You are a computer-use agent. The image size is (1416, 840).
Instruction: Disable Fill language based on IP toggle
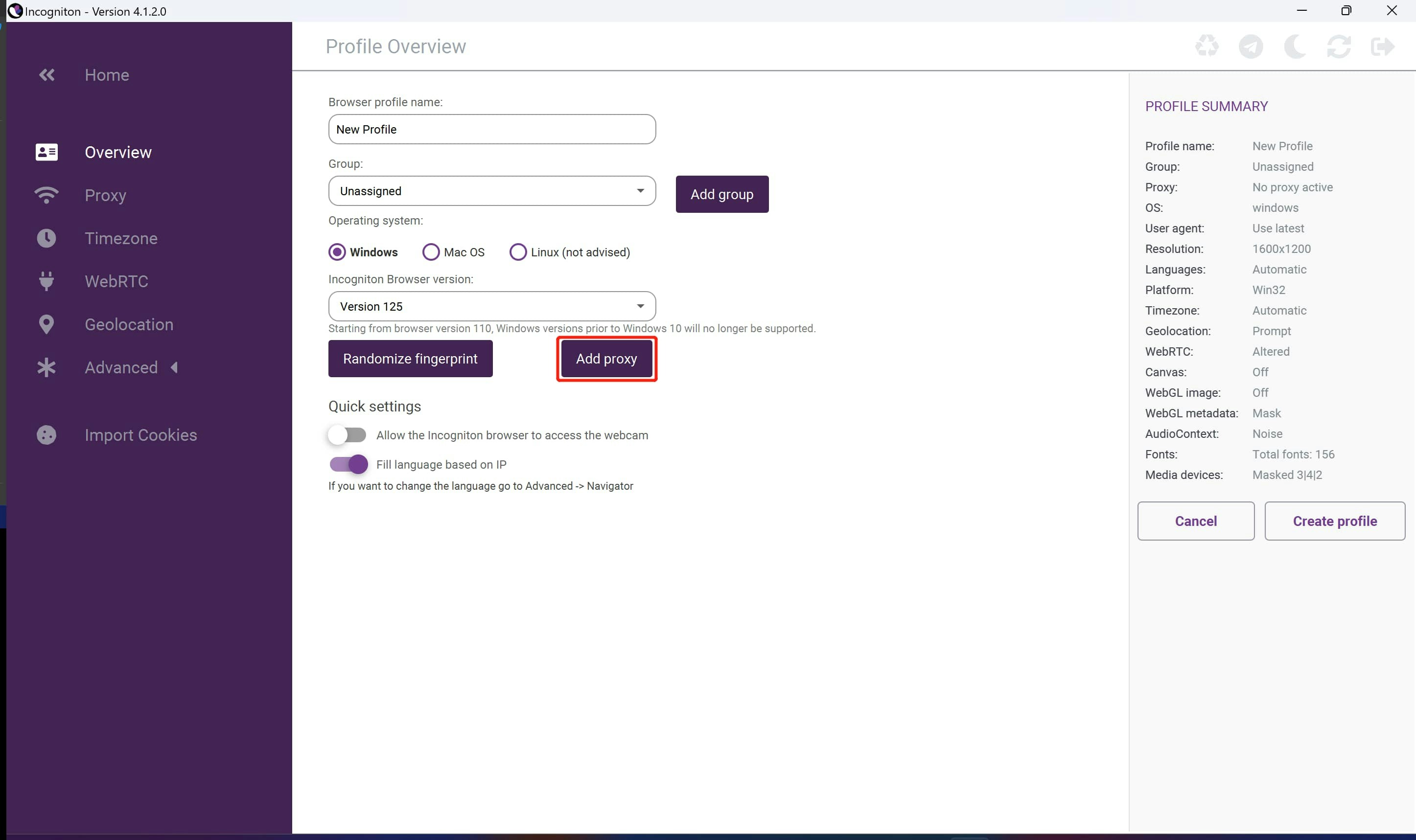[349, 464]
